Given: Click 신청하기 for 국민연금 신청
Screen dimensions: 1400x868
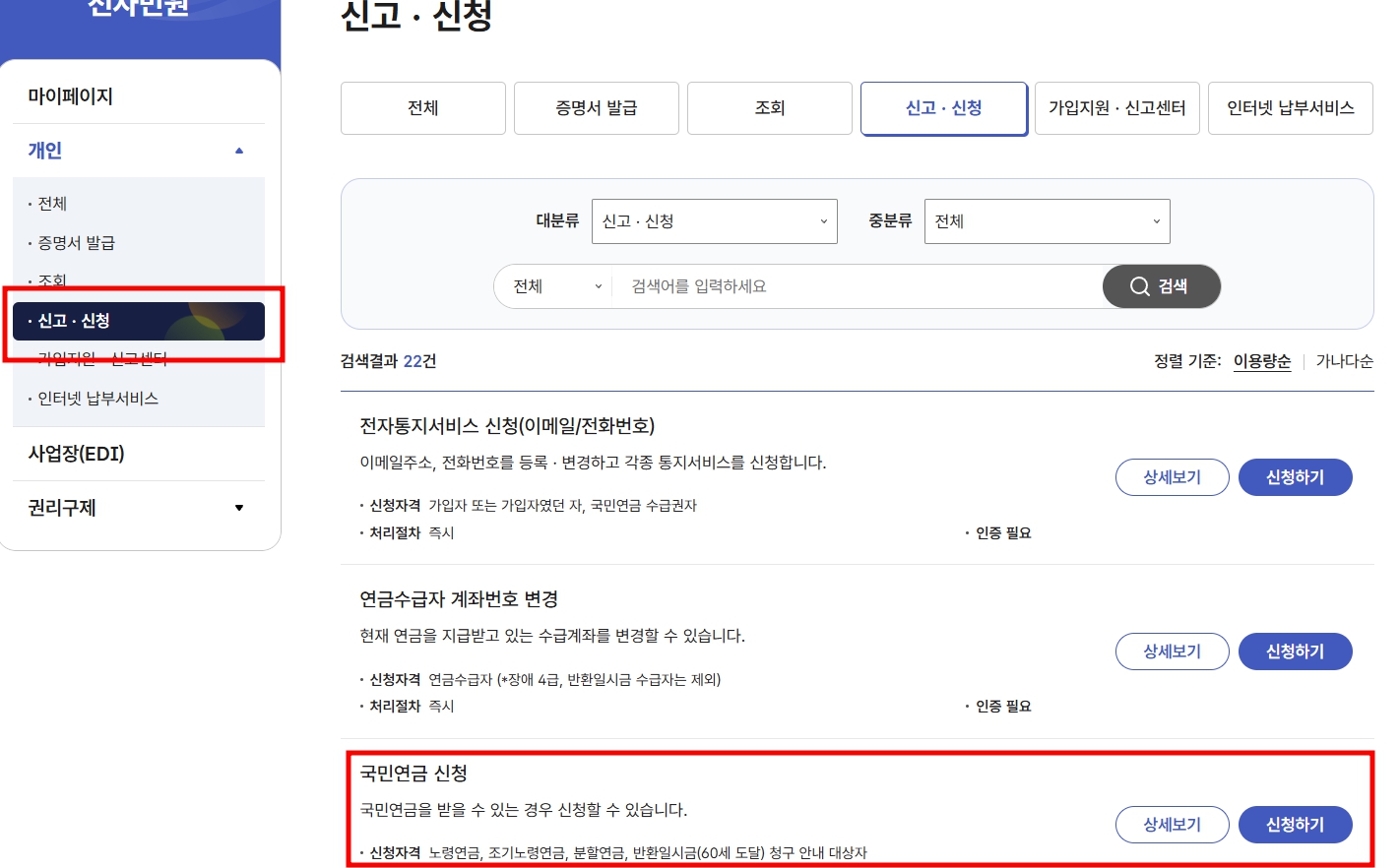Looking at the screenshot, I should (1296, 825).
